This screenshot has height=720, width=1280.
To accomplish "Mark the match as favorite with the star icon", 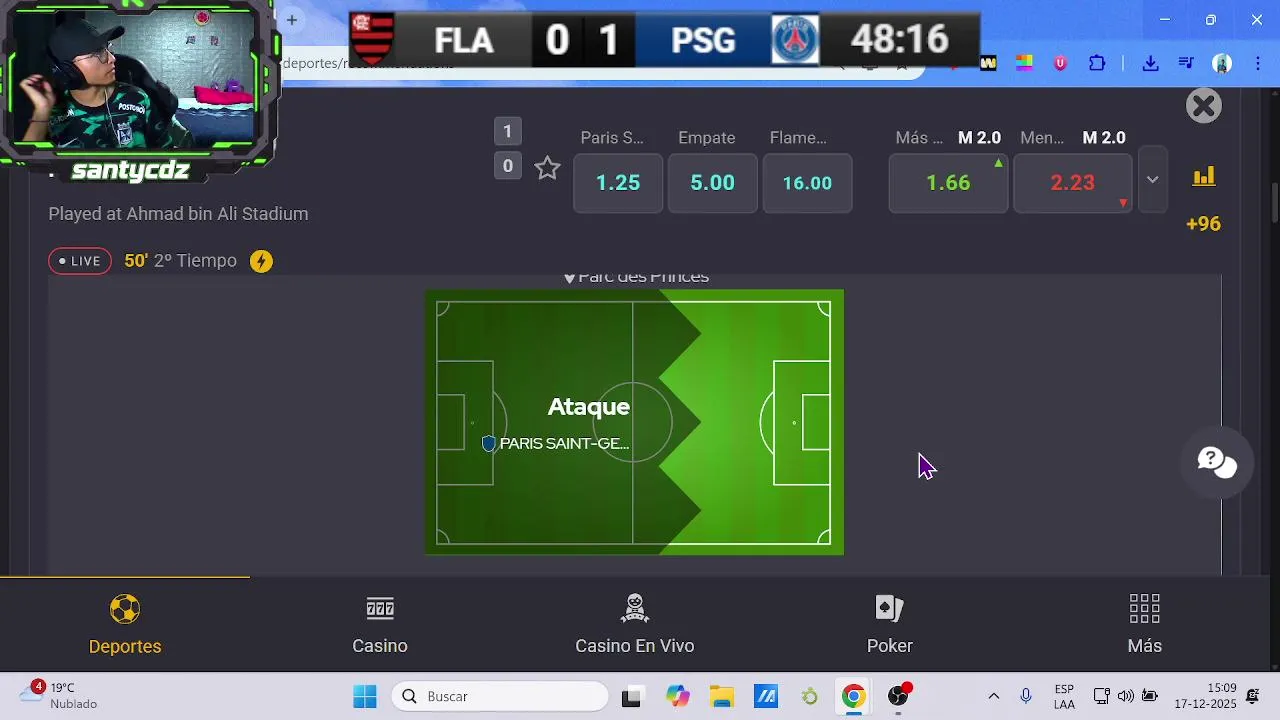I will pos(547,168).
